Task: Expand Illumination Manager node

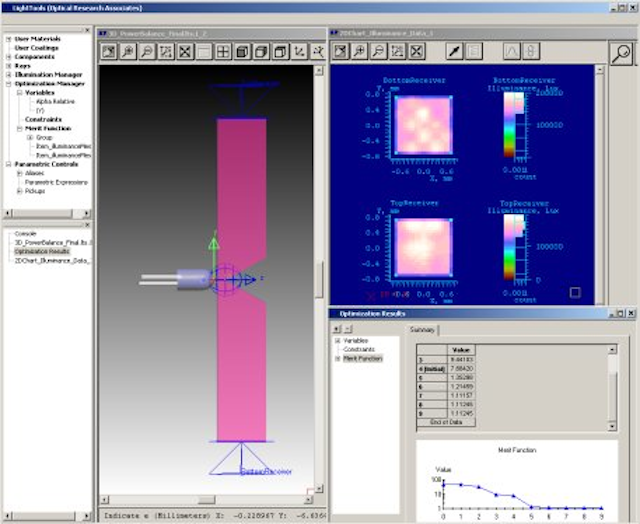Action: tap(9, 75)
